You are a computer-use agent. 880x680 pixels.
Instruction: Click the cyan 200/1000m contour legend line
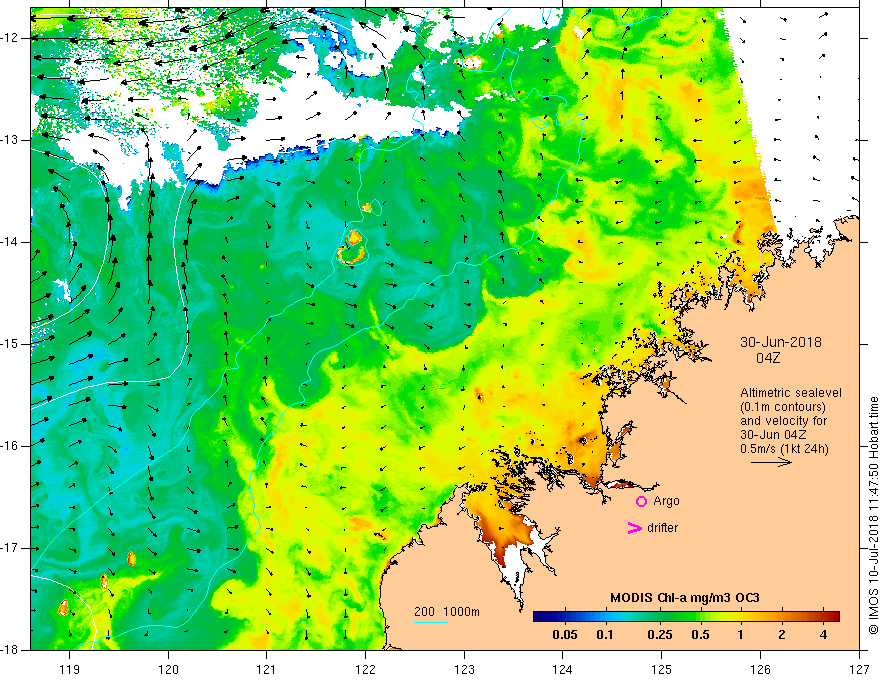click(x=430, y=622)
